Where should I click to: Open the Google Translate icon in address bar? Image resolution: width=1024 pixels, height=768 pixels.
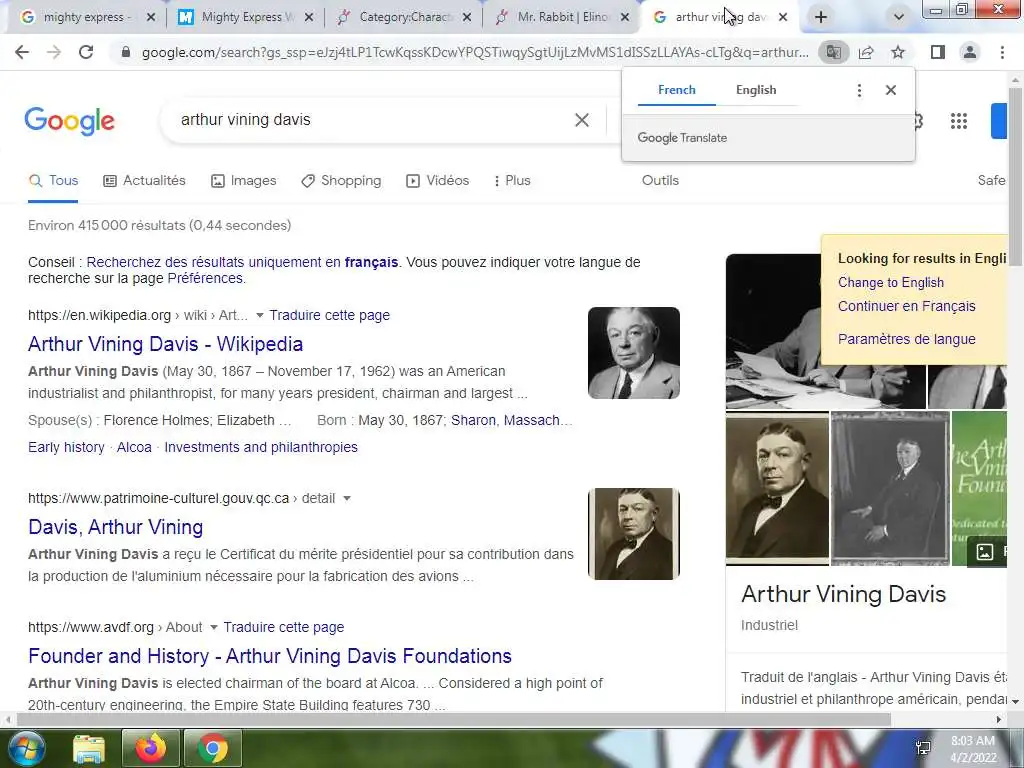833,52
